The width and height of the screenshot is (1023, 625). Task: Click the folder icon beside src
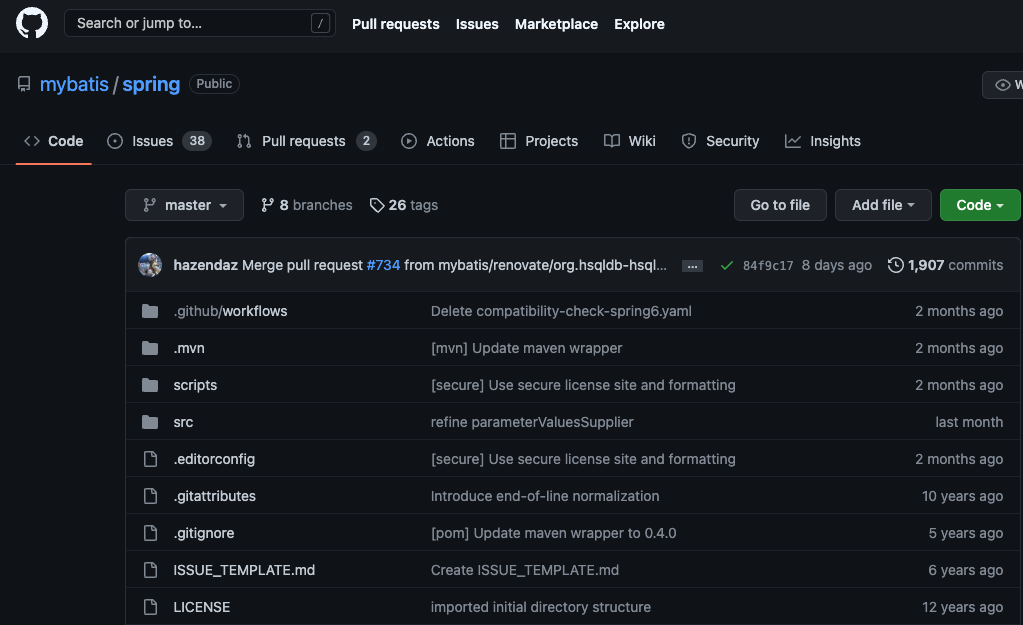150,422
